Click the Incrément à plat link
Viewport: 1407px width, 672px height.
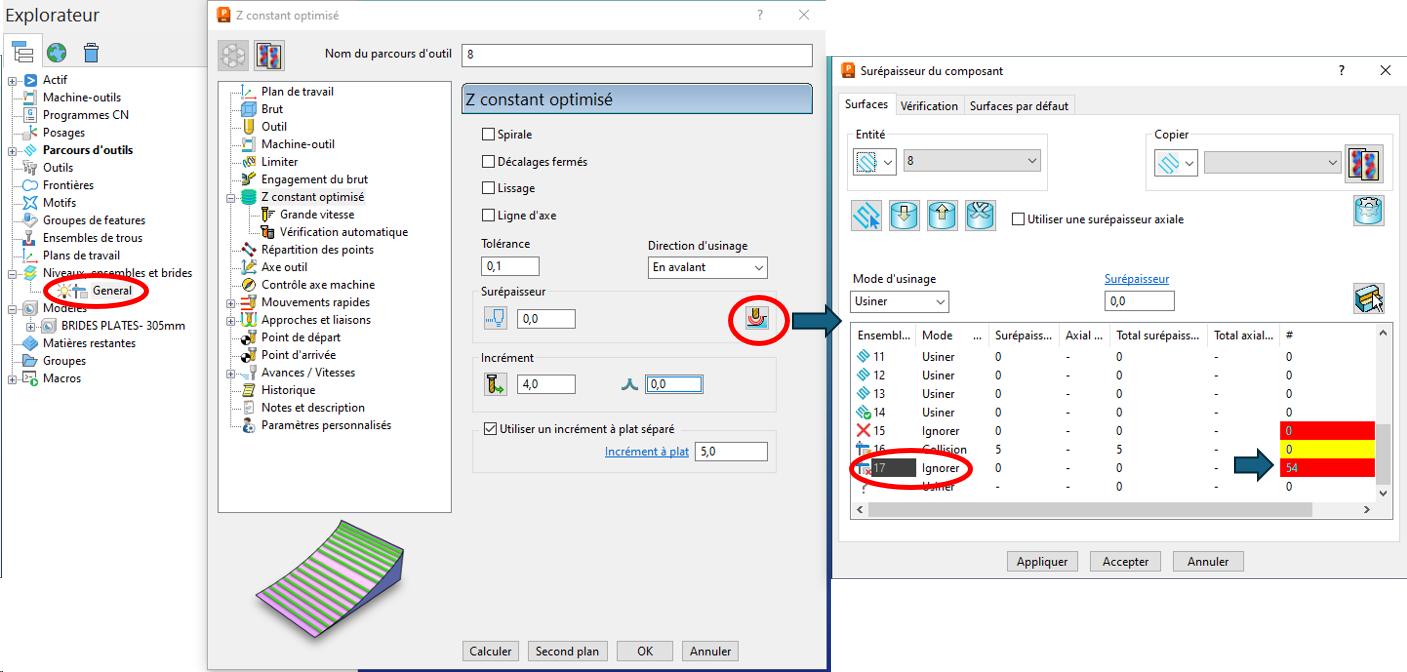click(x=646, y=452)
